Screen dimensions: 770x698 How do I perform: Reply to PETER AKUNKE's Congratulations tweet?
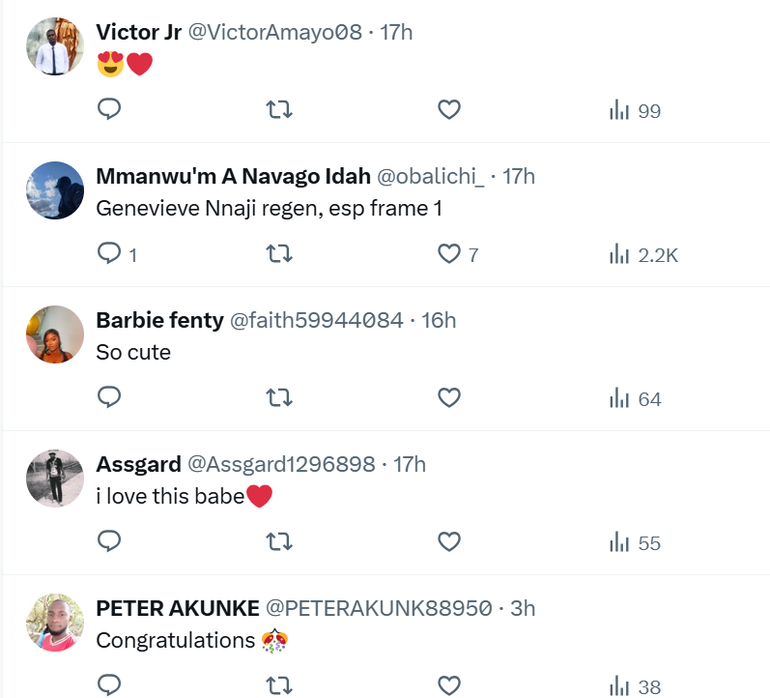point(110,685)
